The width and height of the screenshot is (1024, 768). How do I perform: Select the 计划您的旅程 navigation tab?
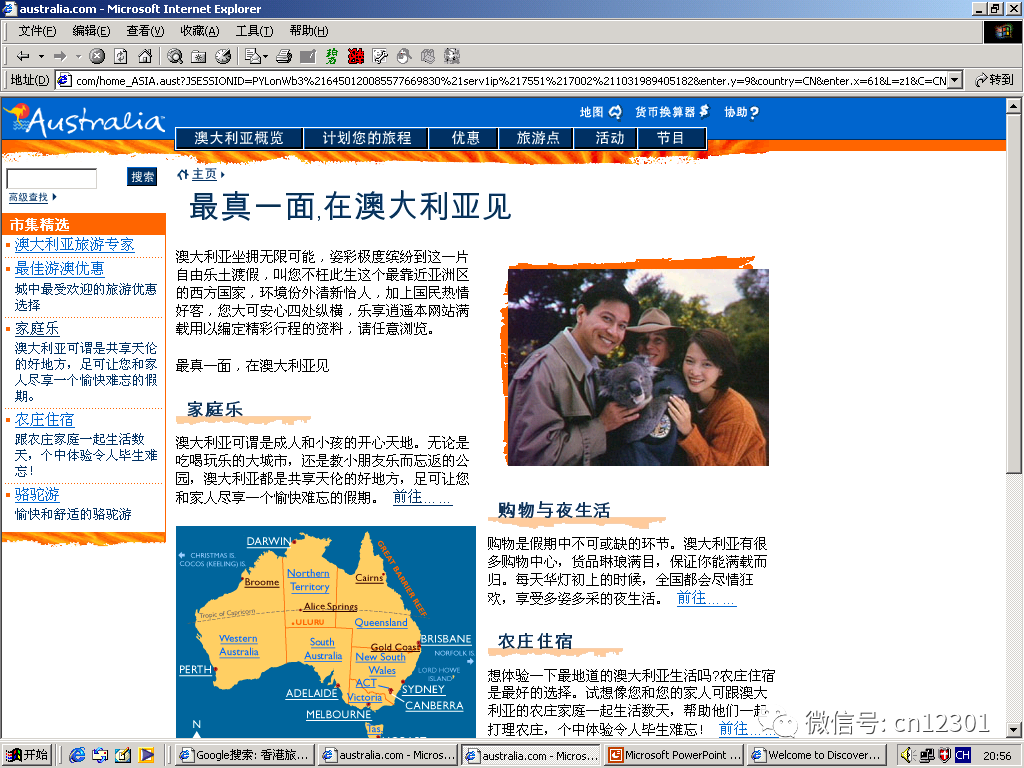[366, 138]
